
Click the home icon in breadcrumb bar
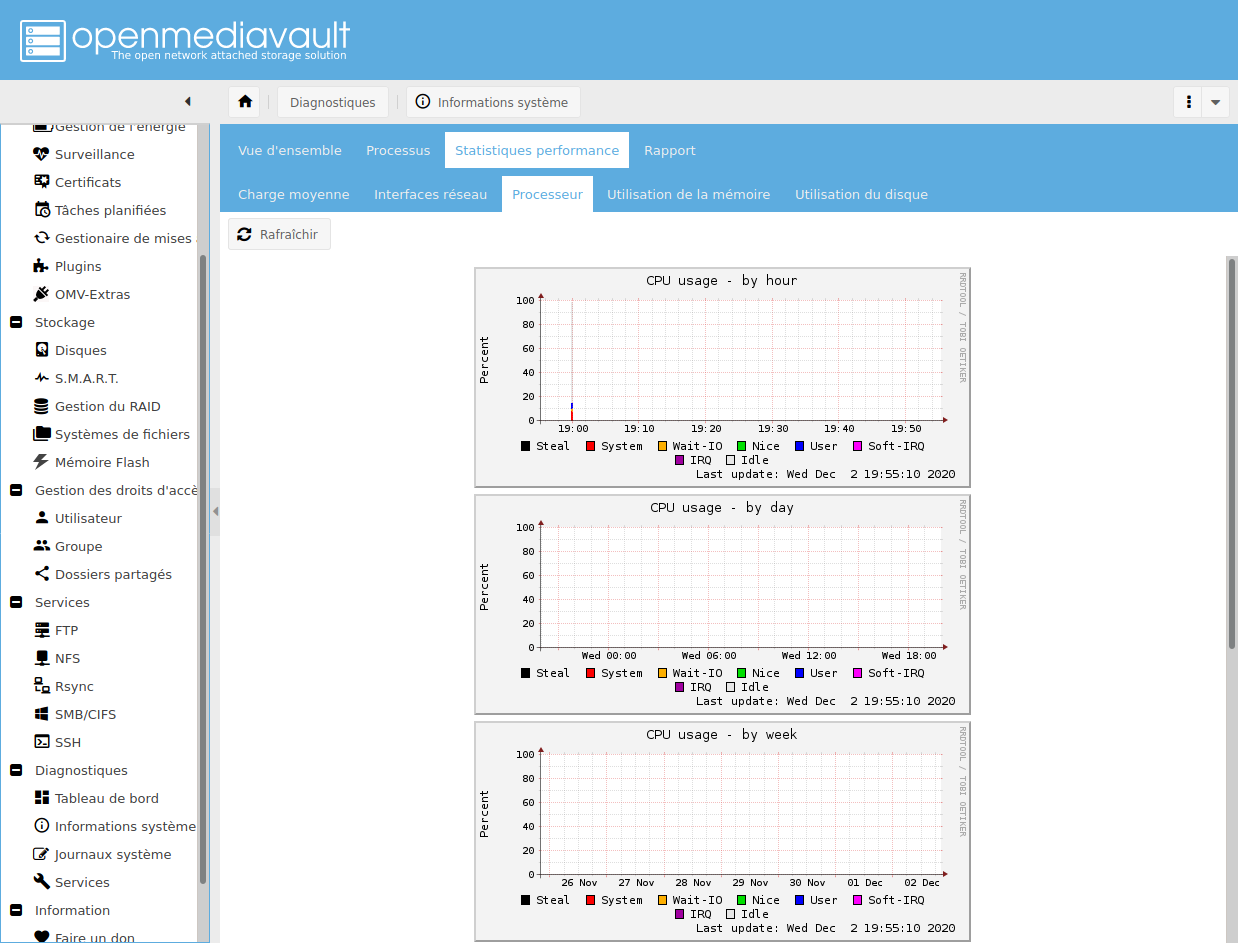[244, 102]
